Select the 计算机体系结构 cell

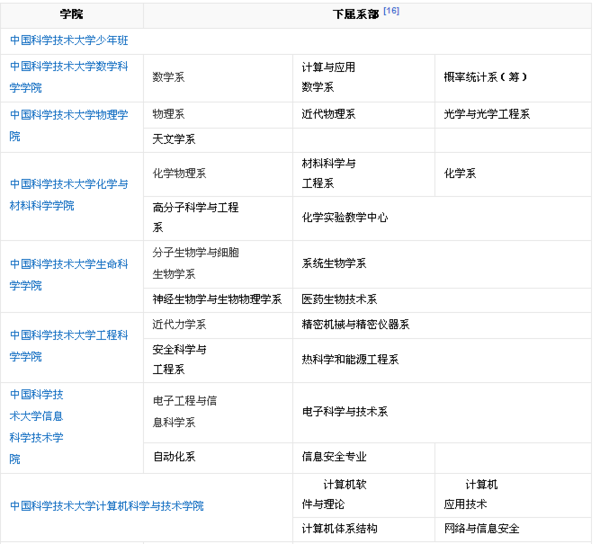(364, 529)
